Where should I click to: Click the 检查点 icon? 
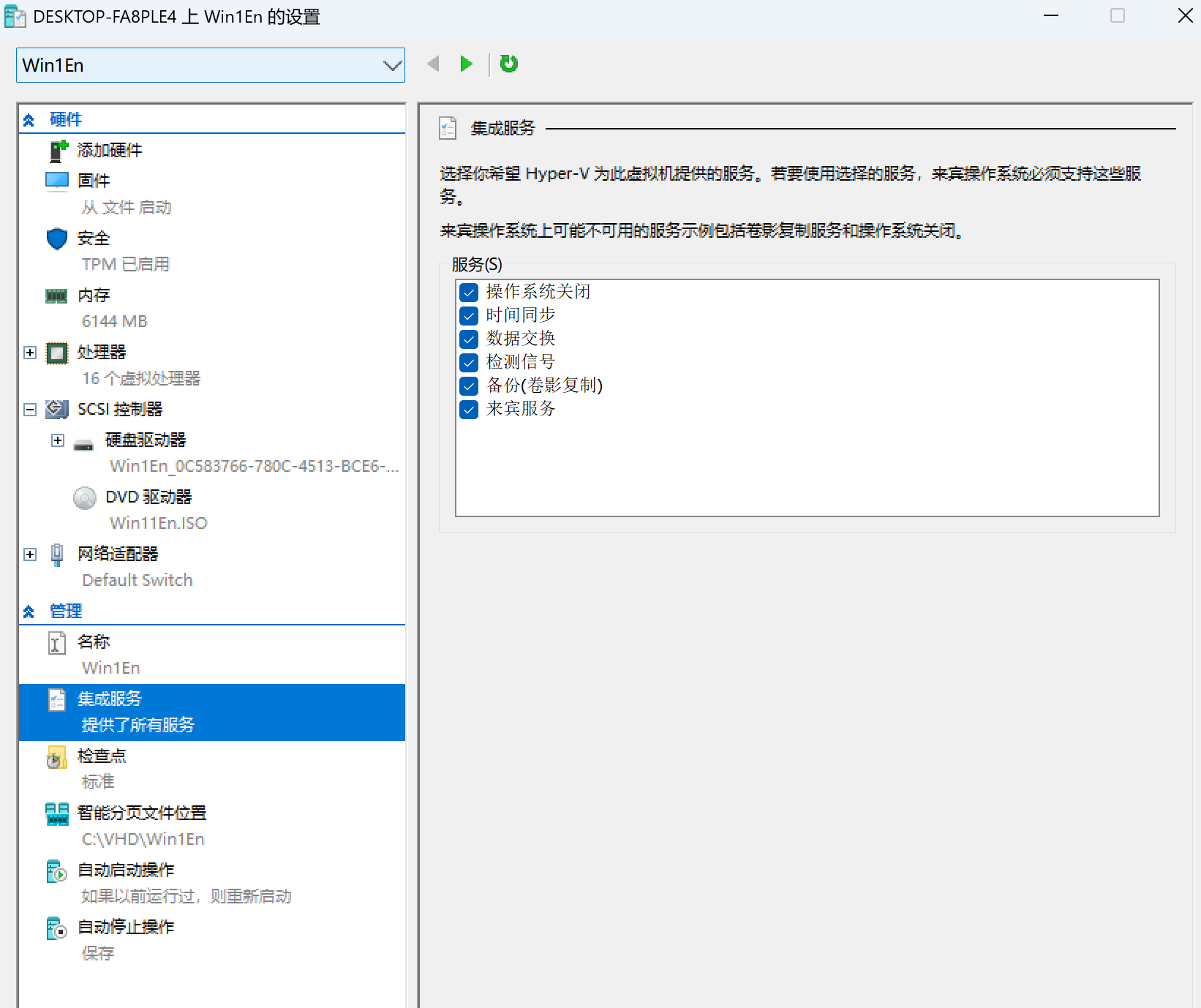(x=57, y=758)
